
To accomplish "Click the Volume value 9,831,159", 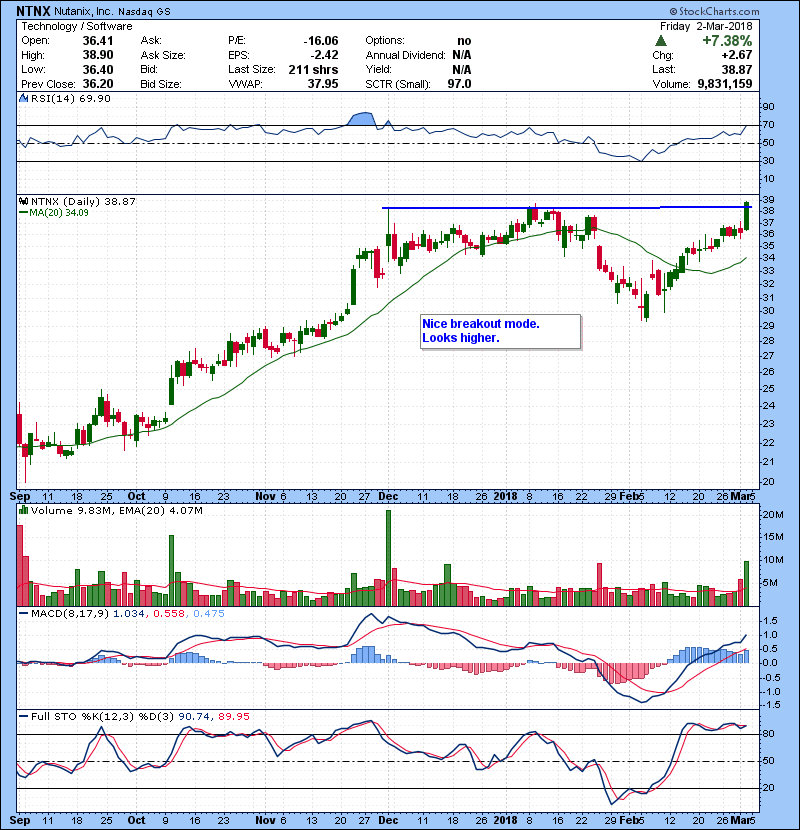I will (x=725, y=84).
